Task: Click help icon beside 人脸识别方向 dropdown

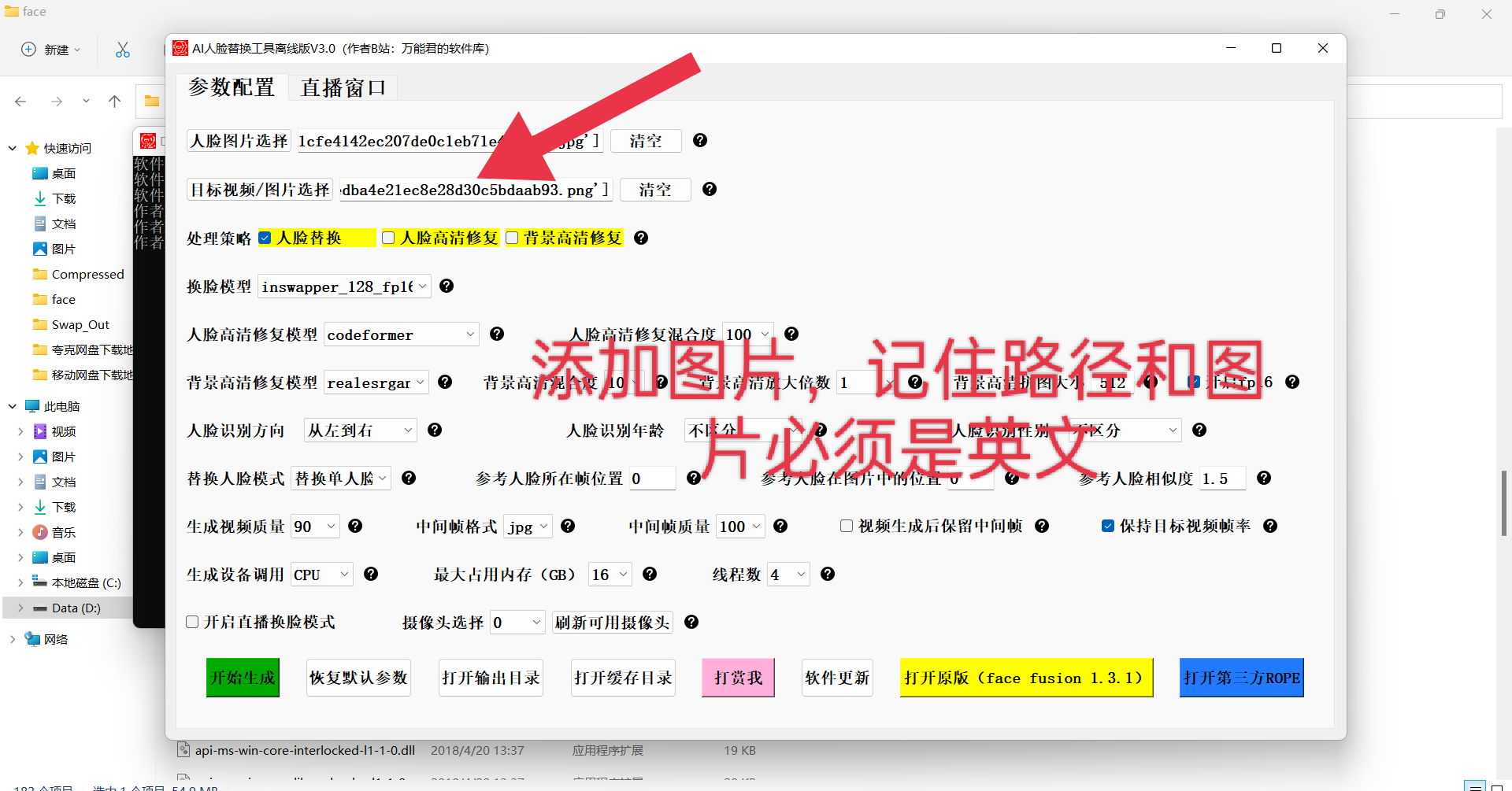Action: point(435,430)
